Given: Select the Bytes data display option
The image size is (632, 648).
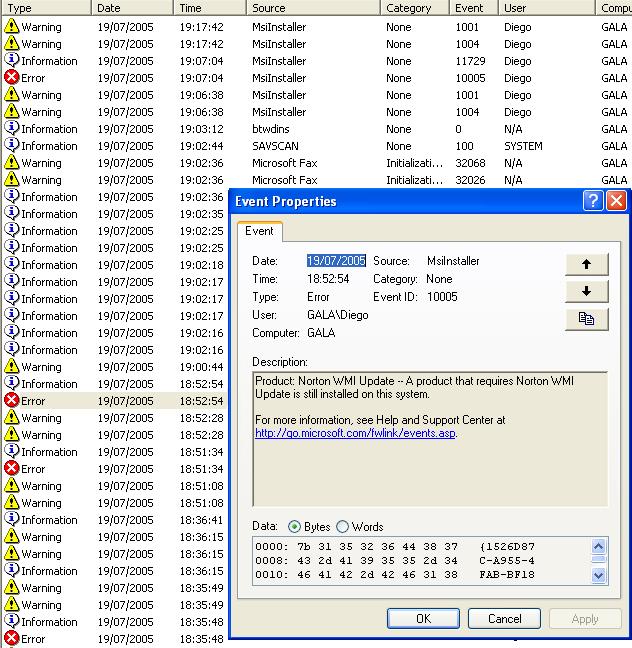Looking at the screenshot, I should click(x=294, y=526).
